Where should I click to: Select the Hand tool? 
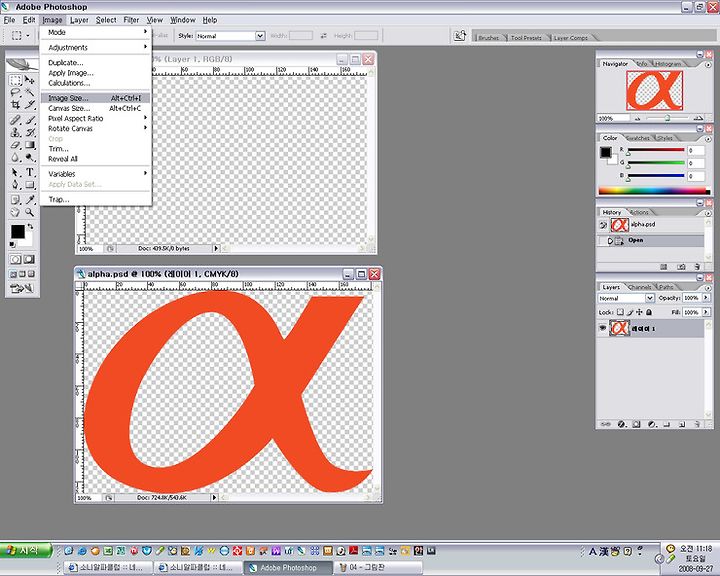pyautogui.click(x=15, y=213)
